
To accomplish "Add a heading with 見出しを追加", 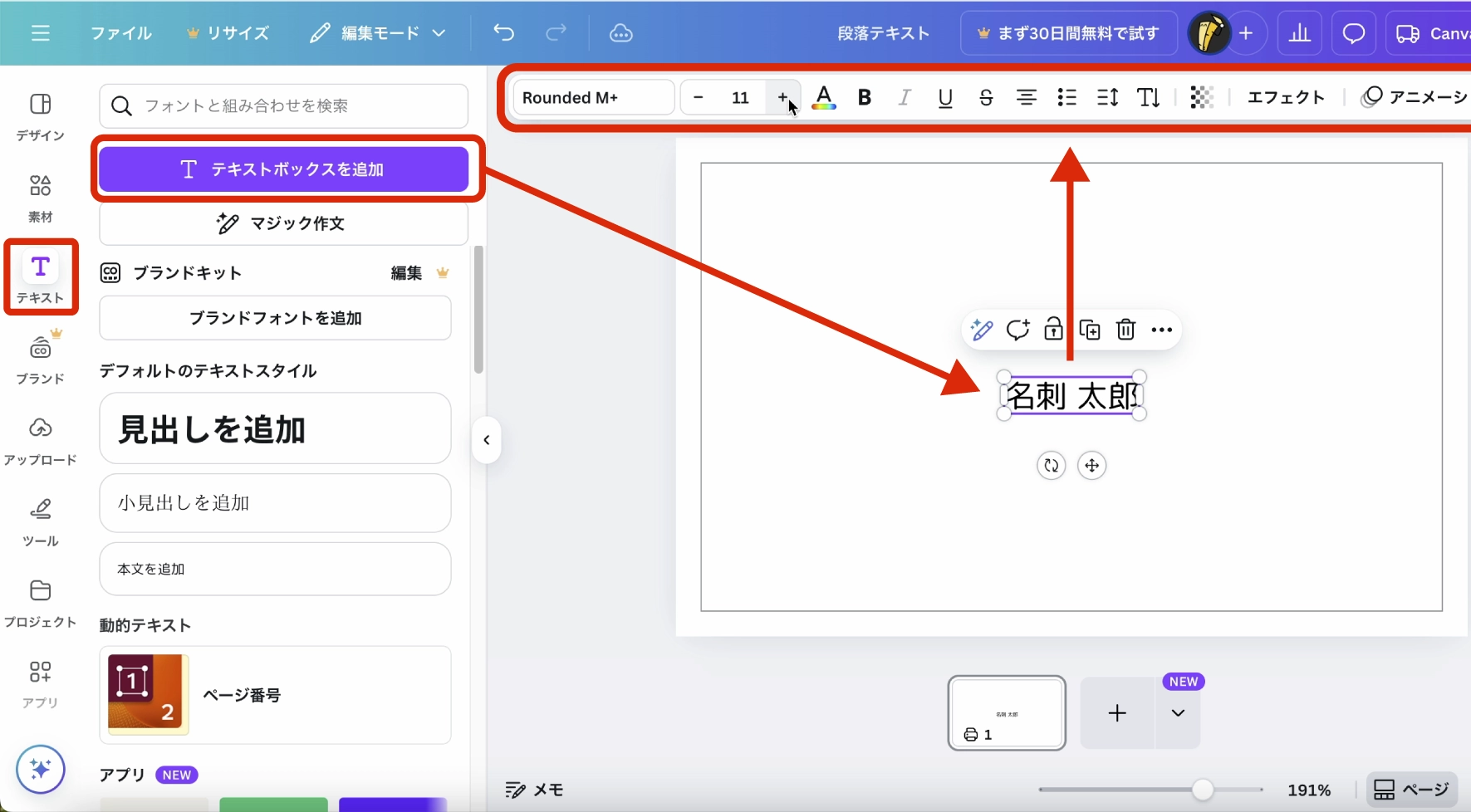I will [275, 428].
